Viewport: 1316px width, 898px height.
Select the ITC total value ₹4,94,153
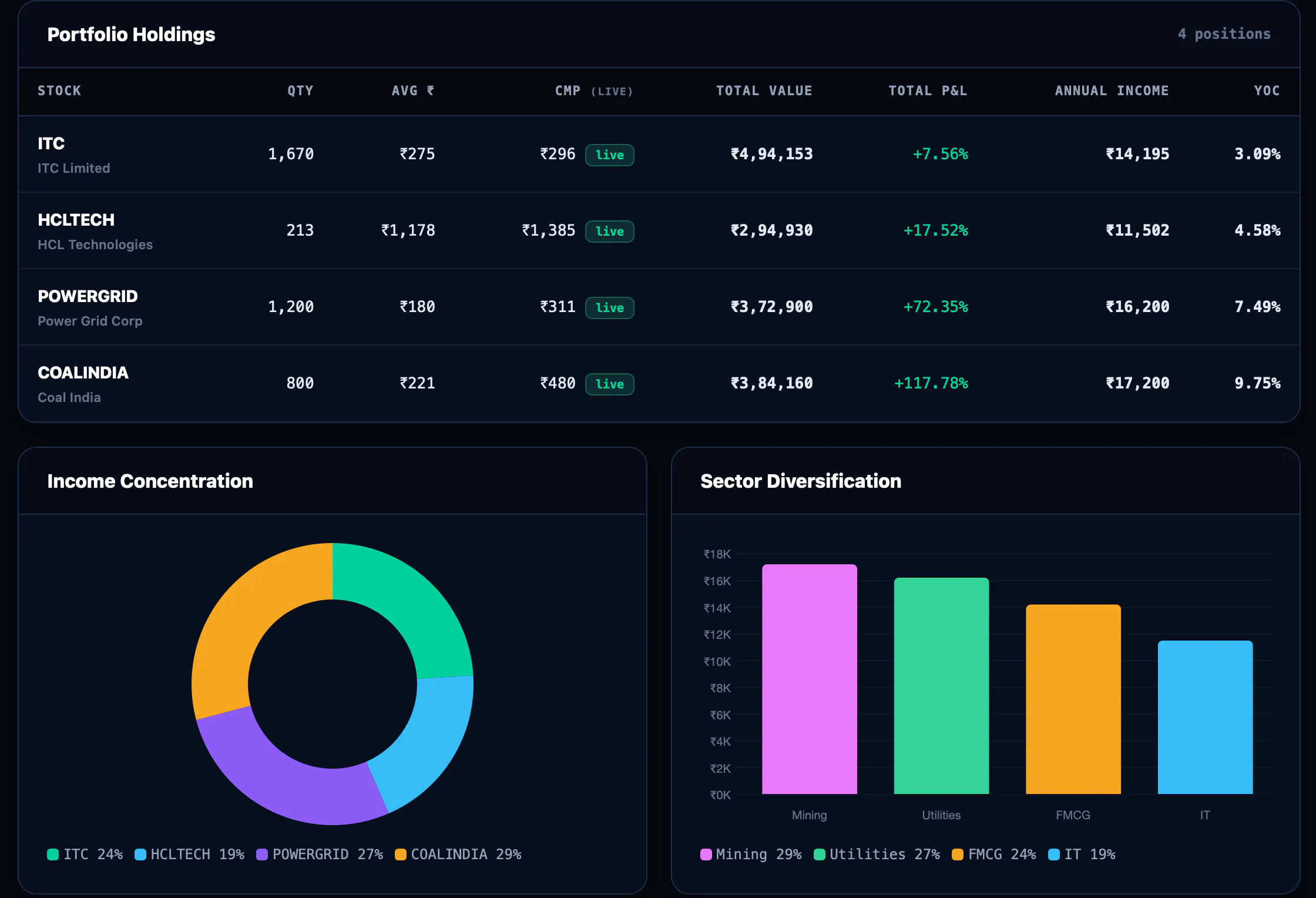771,154
